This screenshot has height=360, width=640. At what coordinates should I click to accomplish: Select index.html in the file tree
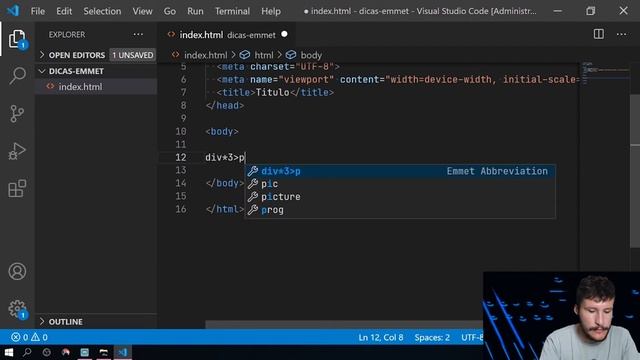(96, 87)
